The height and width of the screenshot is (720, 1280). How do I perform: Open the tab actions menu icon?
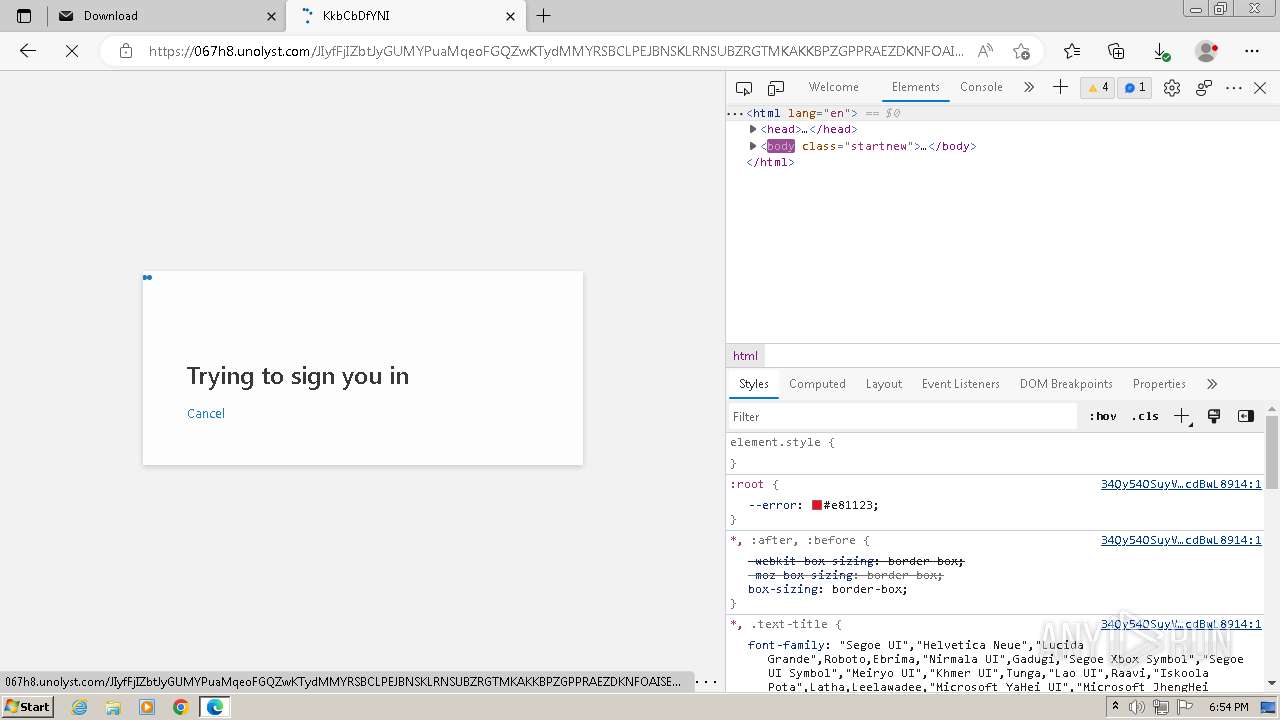tap(24, 16)
